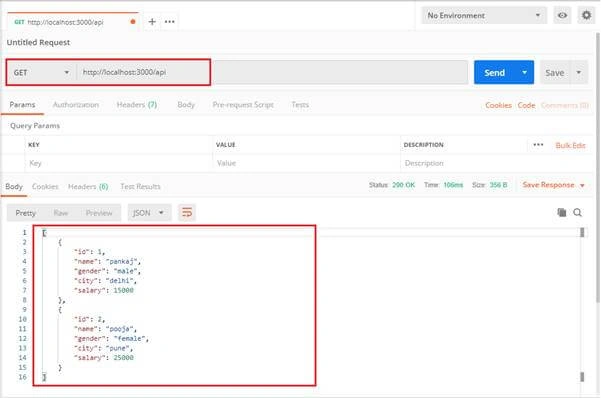Open the request Body tab
Screen dimensions: 601x398
pos(186,105)
